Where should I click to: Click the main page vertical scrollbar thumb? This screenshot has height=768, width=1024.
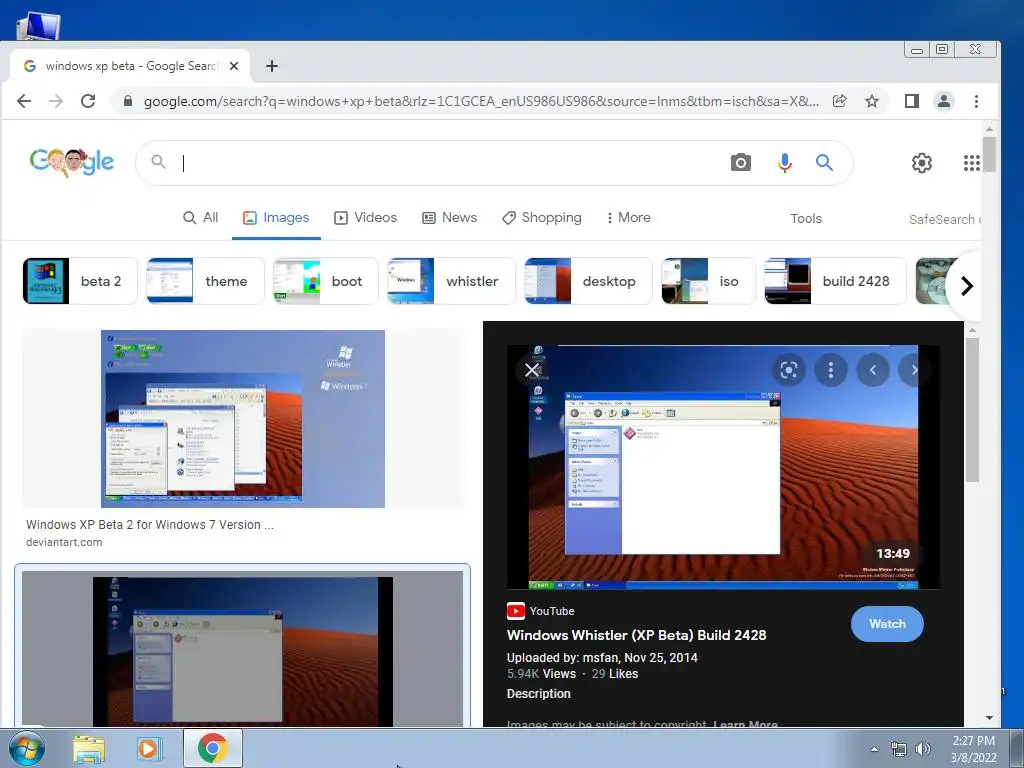coord(989,154)
